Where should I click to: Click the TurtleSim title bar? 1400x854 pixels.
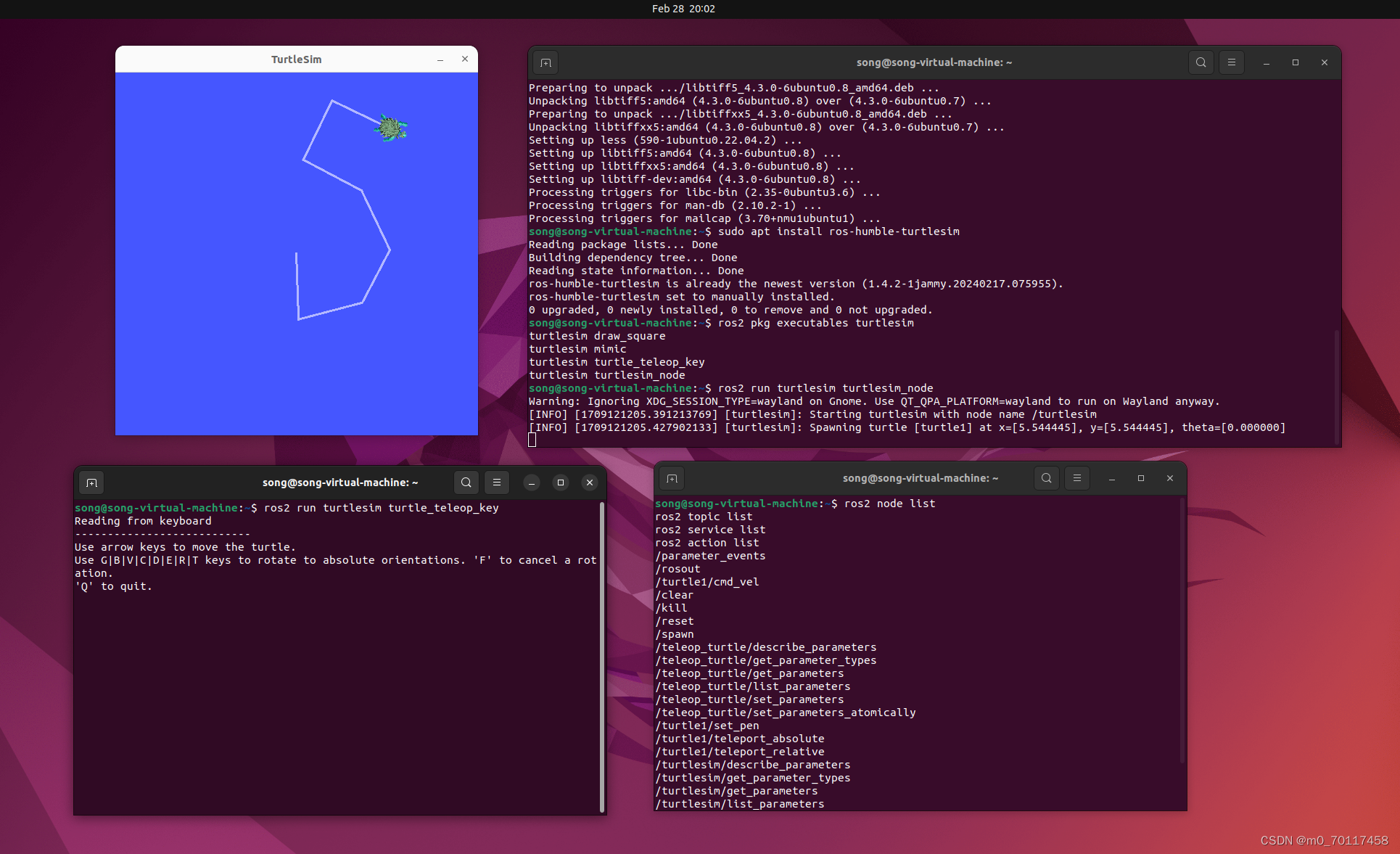pos(296,59)
